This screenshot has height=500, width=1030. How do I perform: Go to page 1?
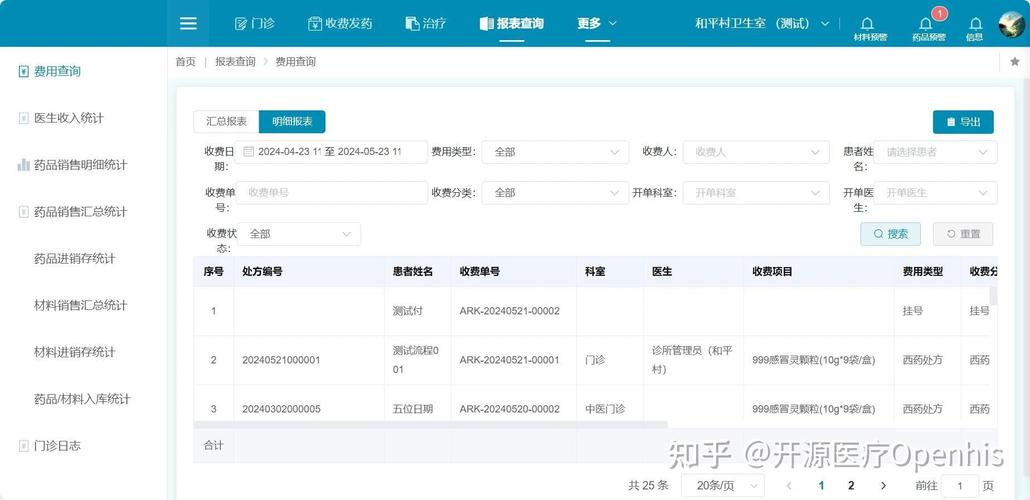tap(821, 486)
